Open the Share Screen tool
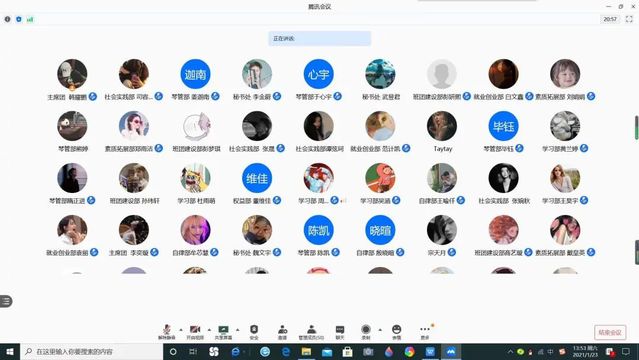 pos(223,332)
